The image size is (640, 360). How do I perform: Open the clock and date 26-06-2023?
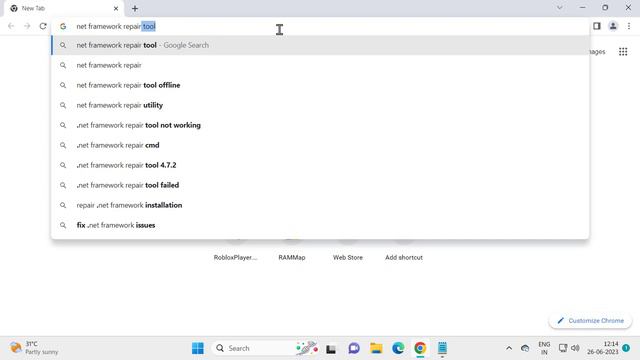tap(603, 348)
